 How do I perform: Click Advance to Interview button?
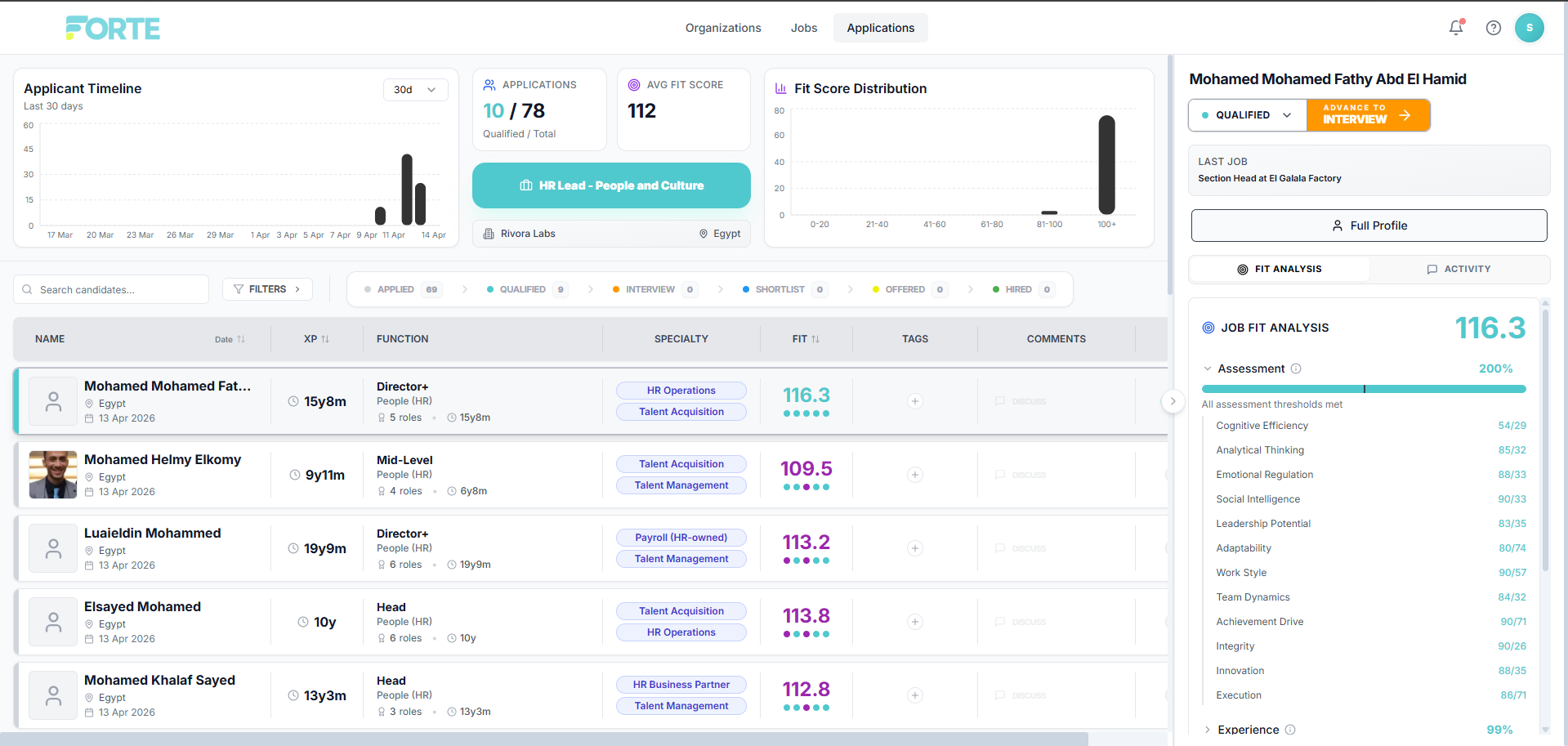click(x=1368, y=115)
